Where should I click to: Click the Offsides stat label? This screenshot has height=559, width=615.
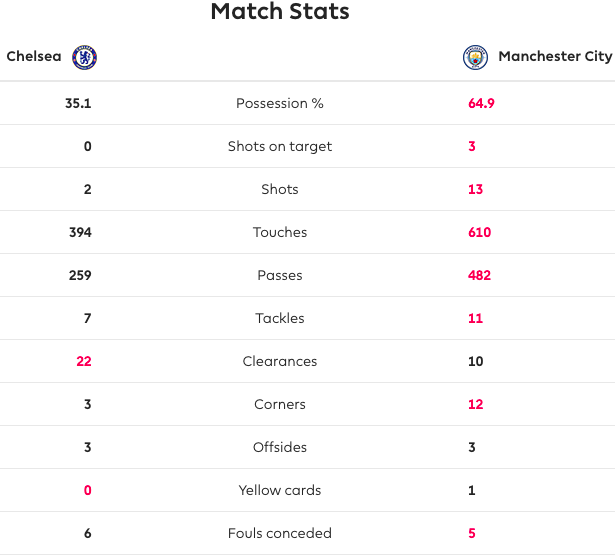(x=280, y=448)
